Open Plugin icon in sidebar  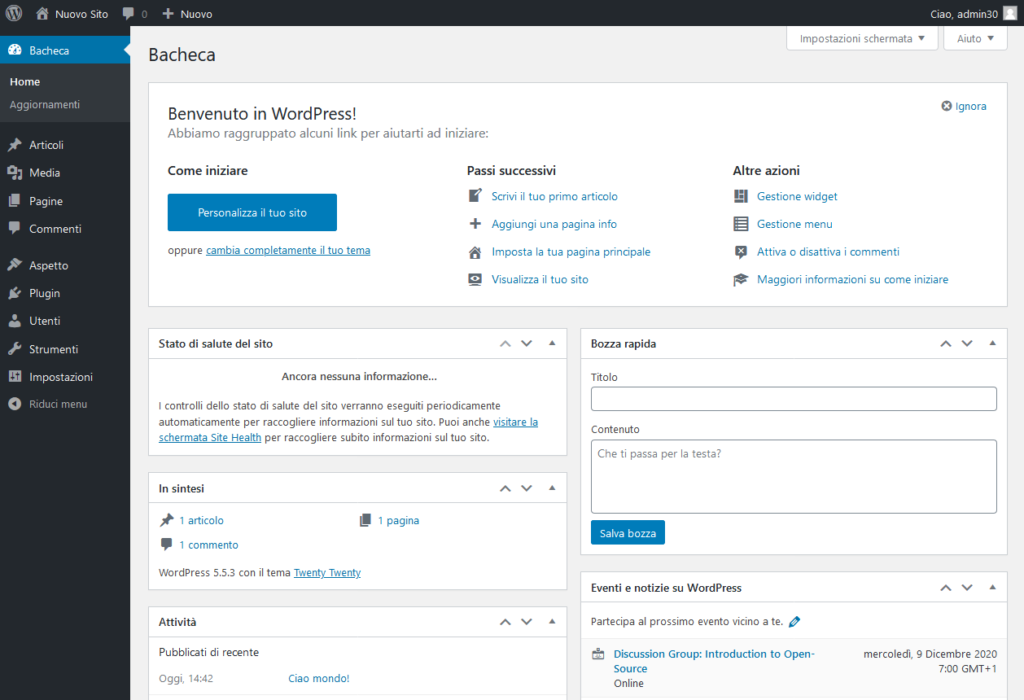(x=15, y=293)
